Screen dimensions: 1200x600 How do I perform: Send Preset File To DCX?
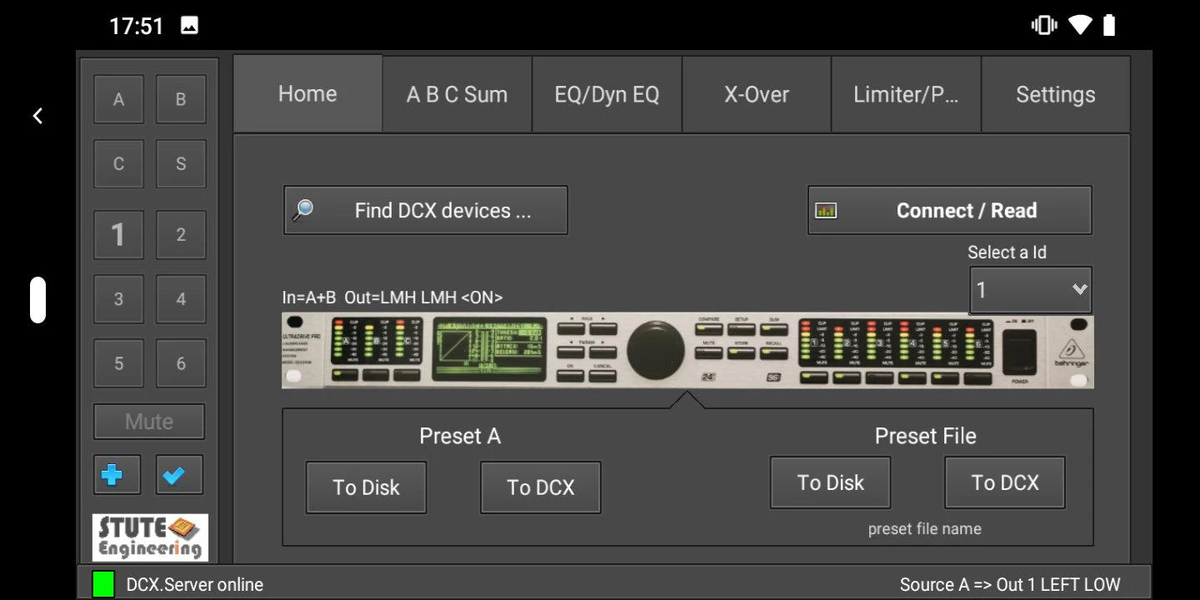click(1005, 482)
